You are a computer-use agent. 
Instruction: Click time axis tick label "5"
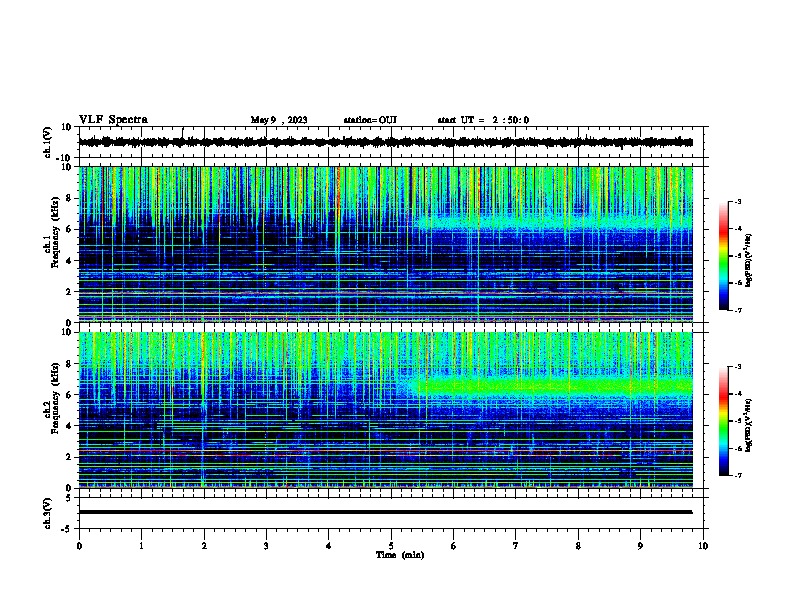(x=391, y=546)
